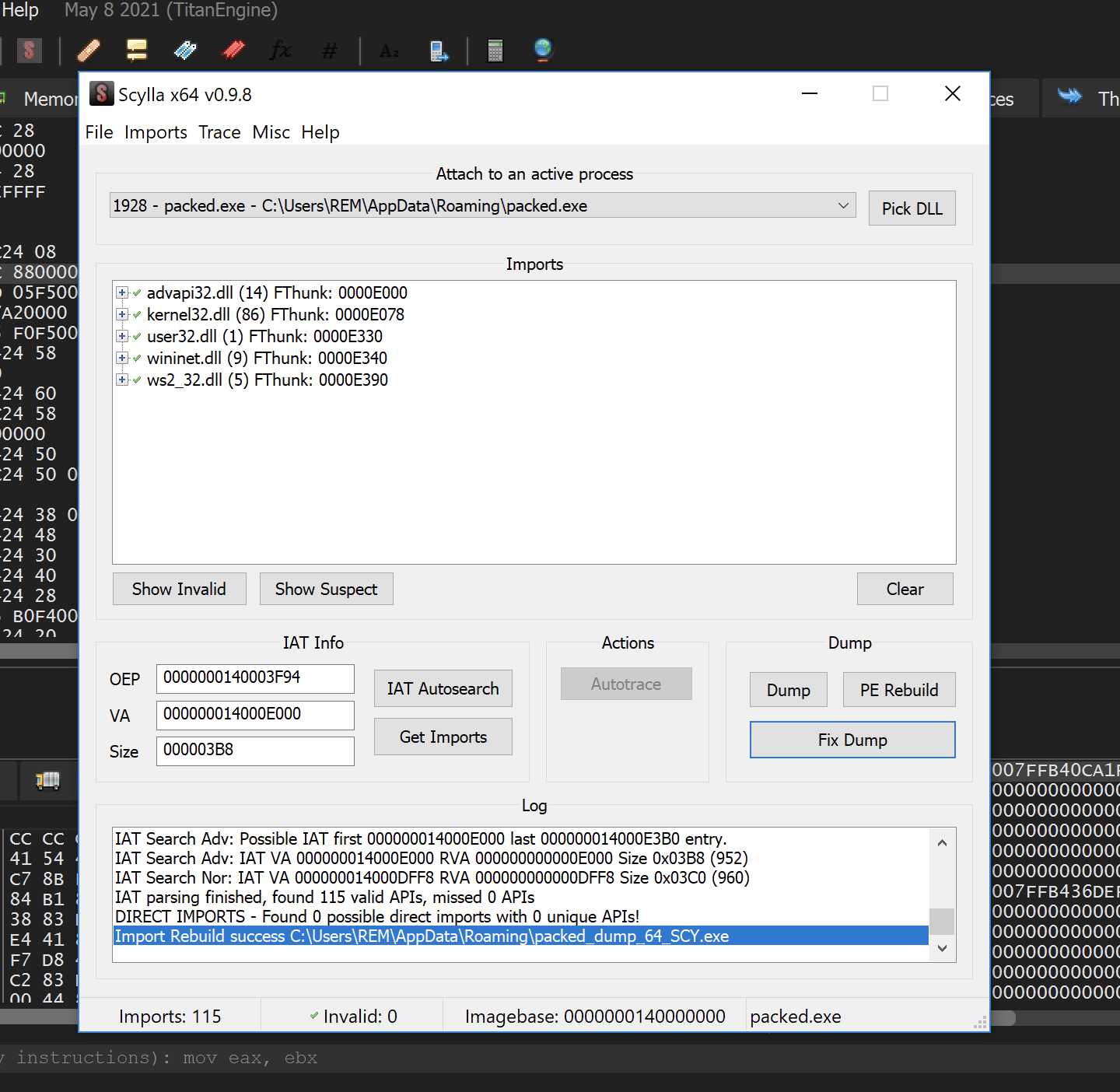Open the Functions fx icon in toolbar

[281, 51]
